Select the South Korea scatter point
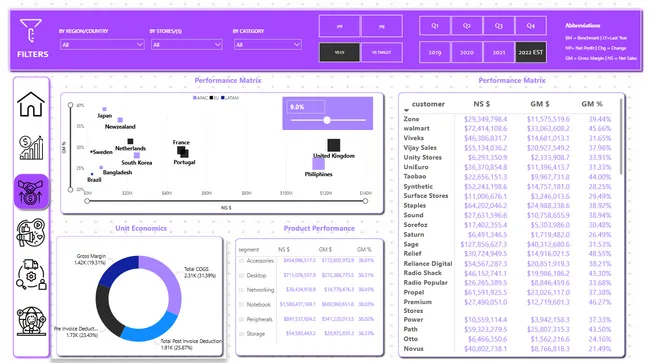This screenshot has height=363, width=650. click(137, 155)
